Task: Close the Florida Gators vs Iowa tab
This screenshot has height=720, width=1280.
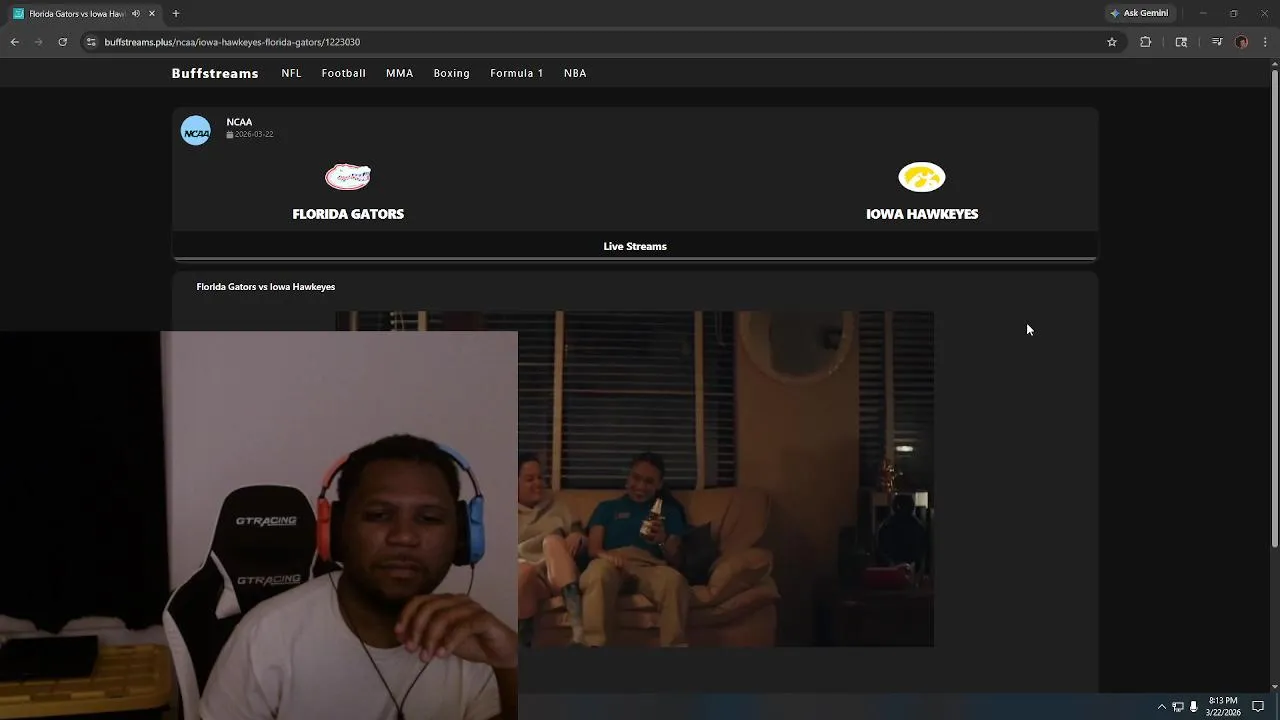Action: 152,13
